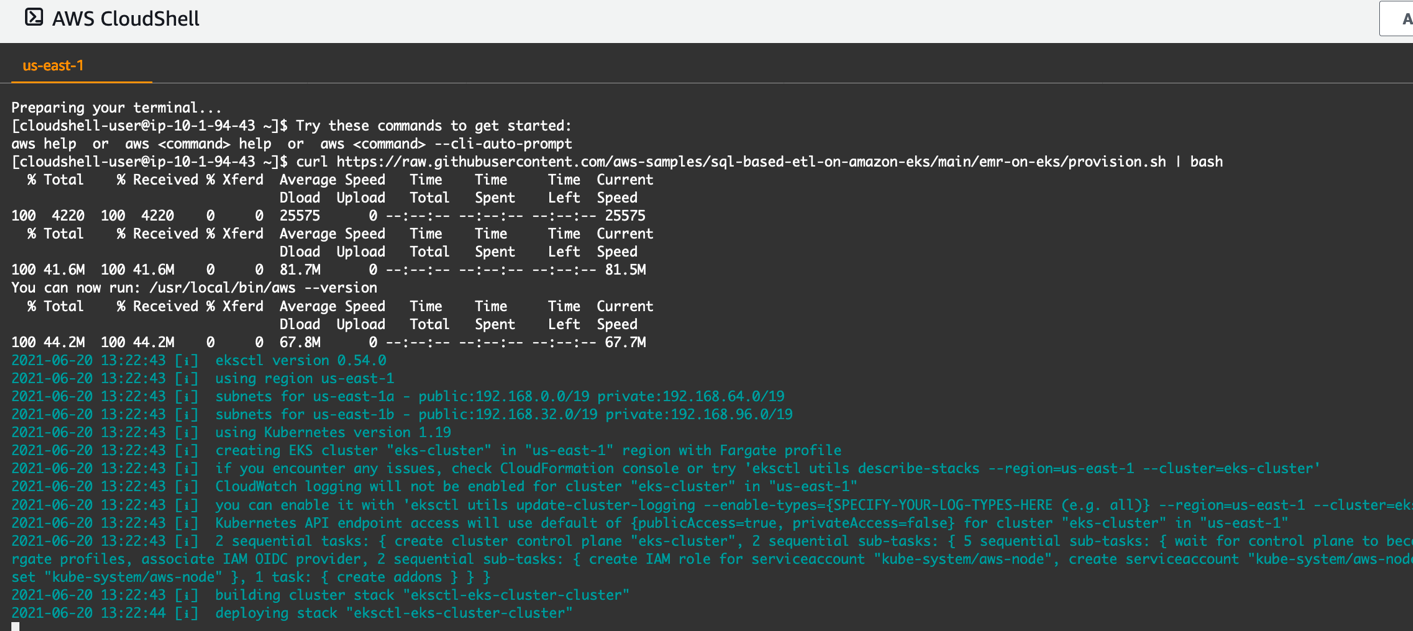Click the '100 41.6M' download progress row

[328, 269]
